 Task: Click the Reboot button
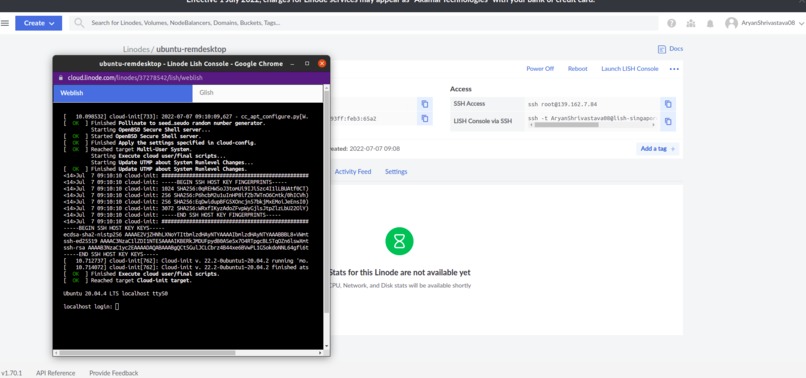577,69
